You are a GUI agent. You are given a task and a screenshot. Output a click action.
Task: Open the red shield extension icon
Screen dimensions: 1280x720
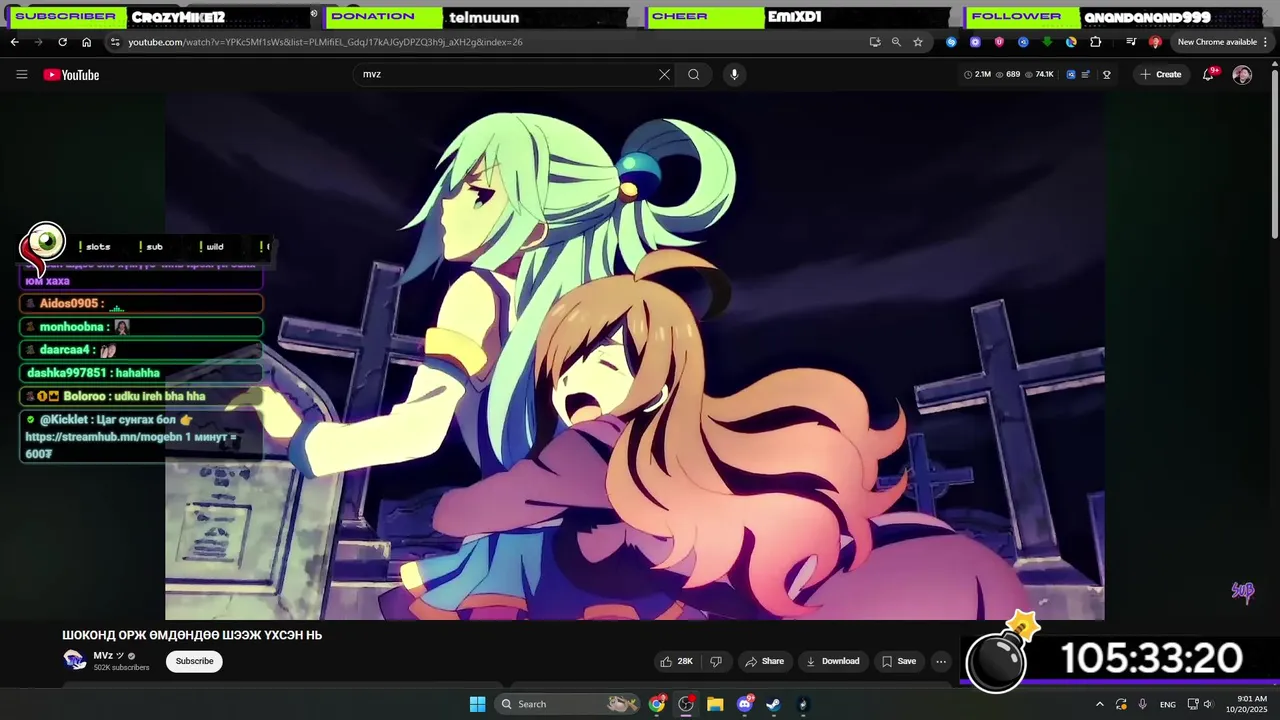(x=999, y=42)
